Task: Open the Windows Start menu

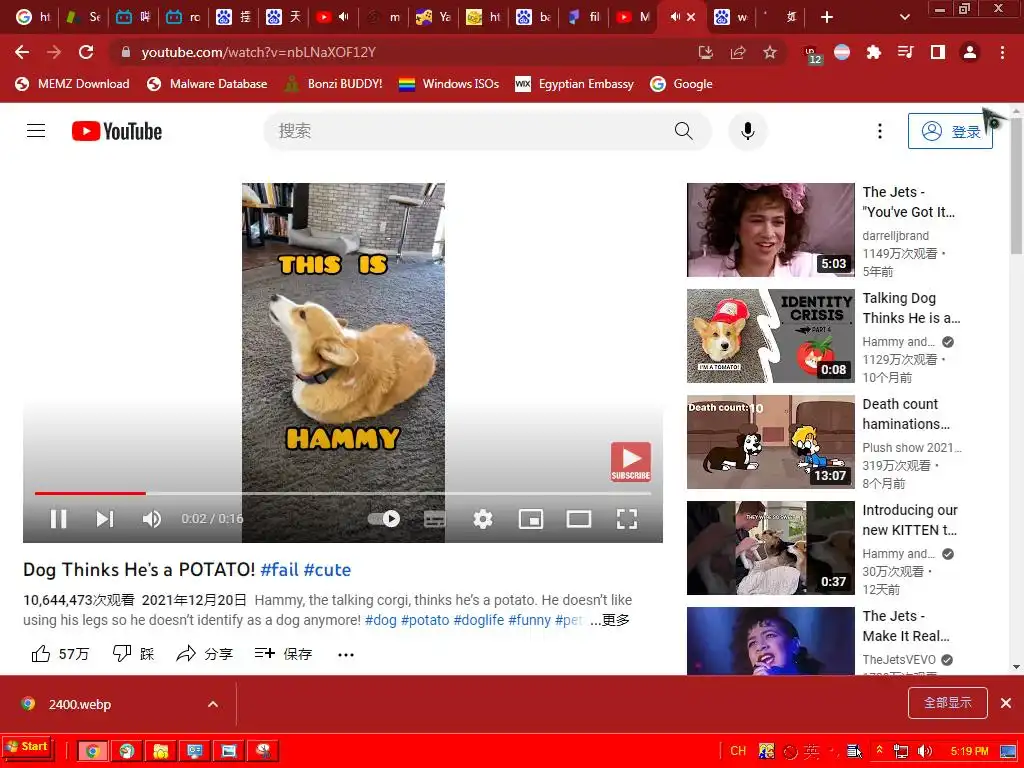Action: click(27, 746)
